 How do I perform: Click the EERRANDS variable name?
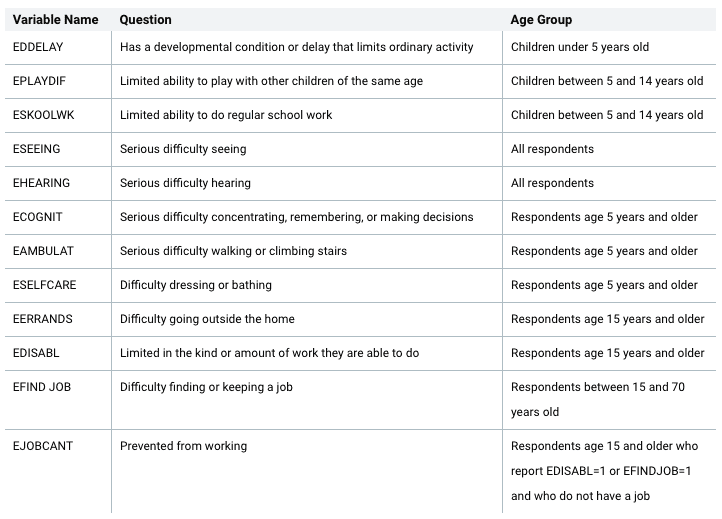[43, 319]
